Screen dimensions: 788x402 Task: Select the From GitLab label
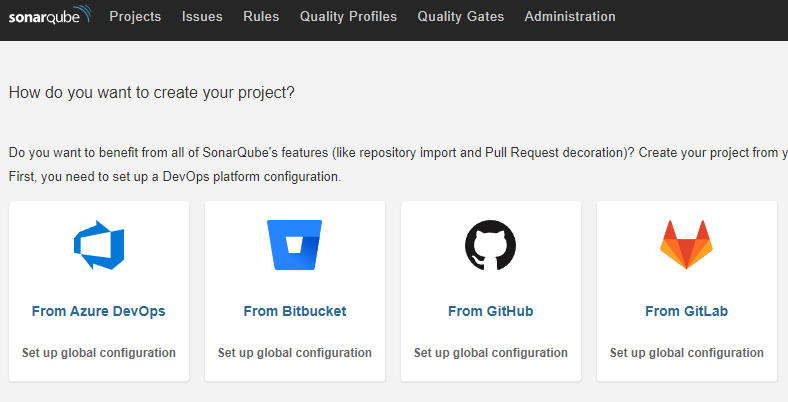click(686, 311)
